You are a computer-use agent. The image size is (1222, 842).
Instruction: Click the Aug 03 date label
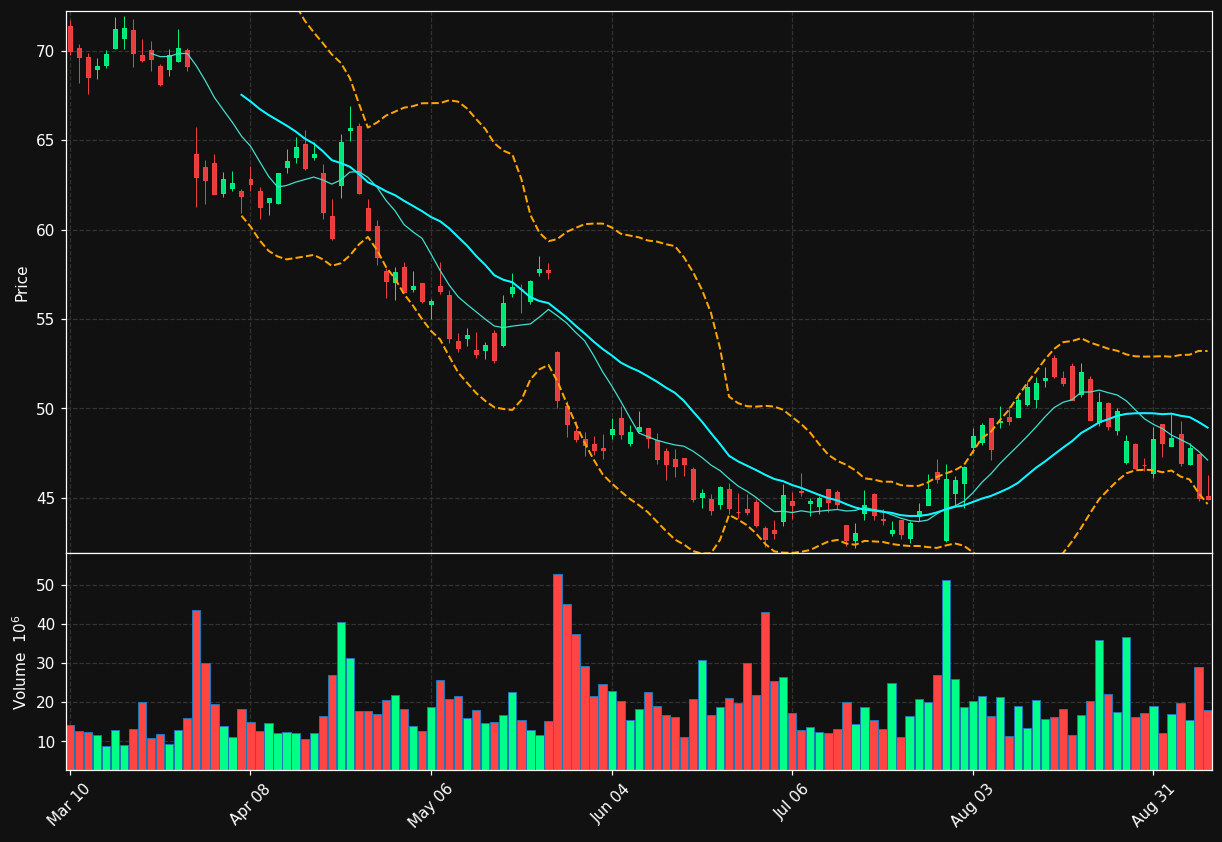click(971, 804)
